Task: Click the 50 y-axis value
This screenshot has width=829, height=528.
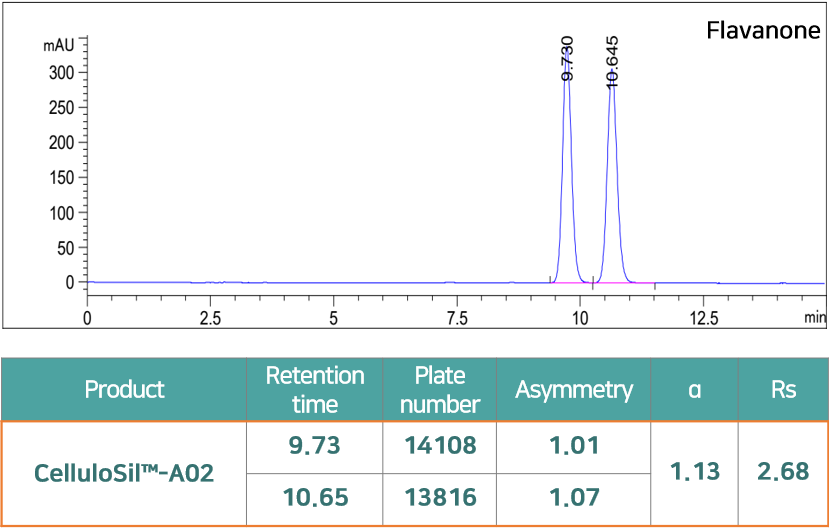Action: pyautogui.click(x=66, y=247)
